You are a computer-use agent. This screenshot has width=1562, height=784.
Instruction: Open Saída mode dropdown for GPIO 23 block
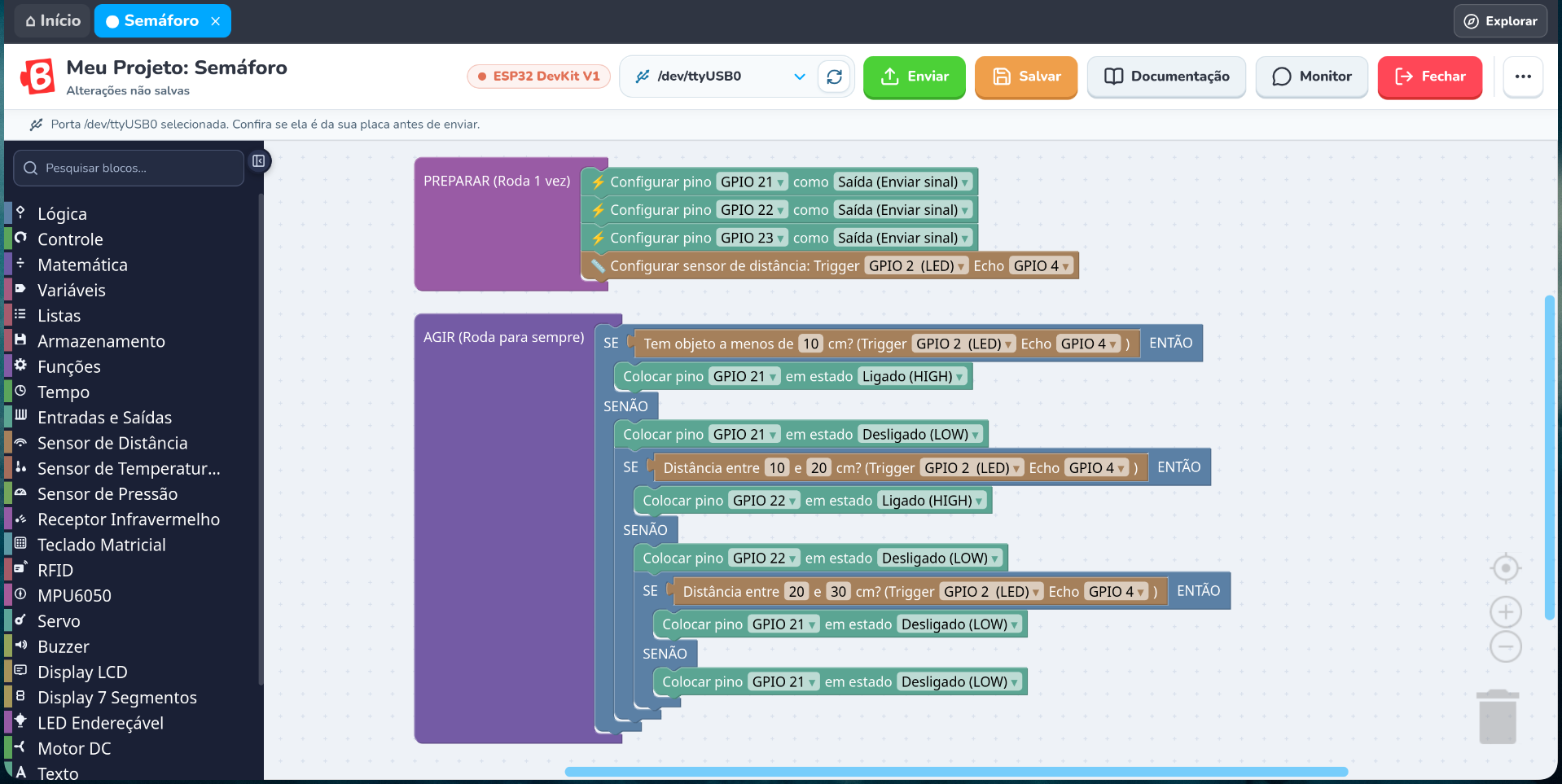point(903,238)
